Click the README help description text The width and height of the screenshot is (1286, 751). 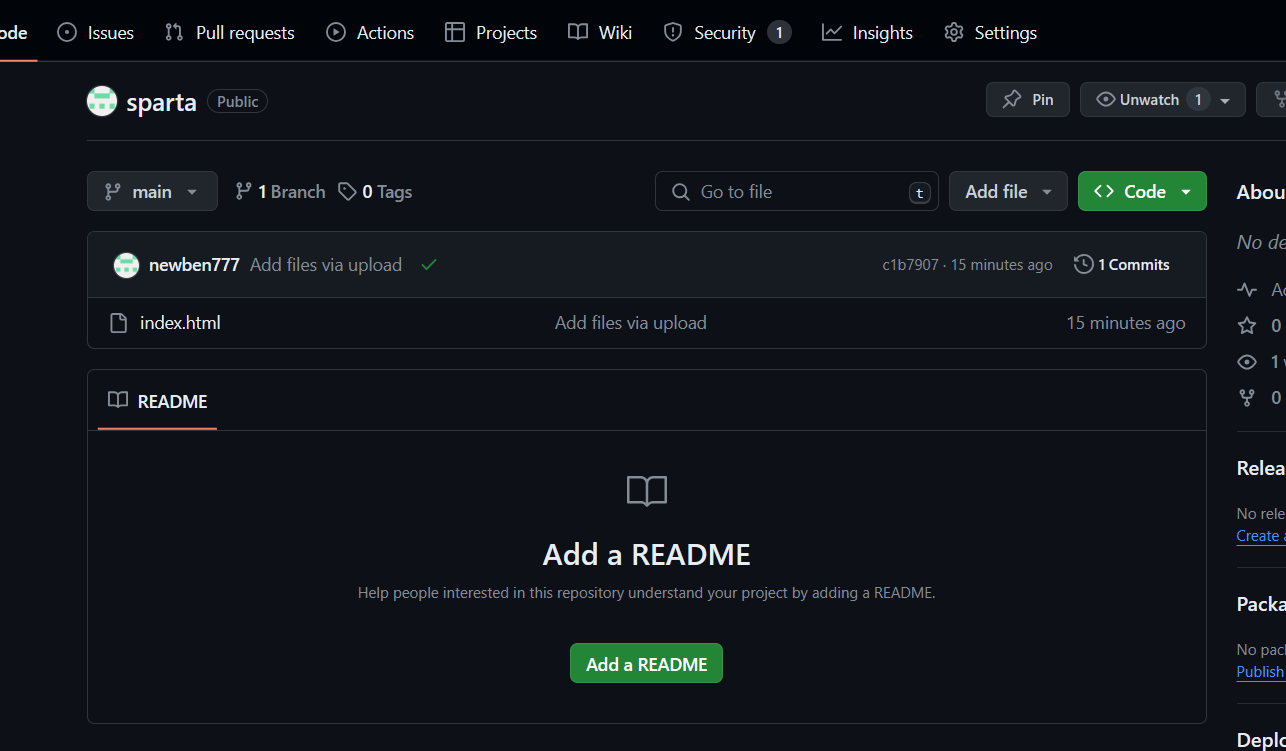pos(647,592)
